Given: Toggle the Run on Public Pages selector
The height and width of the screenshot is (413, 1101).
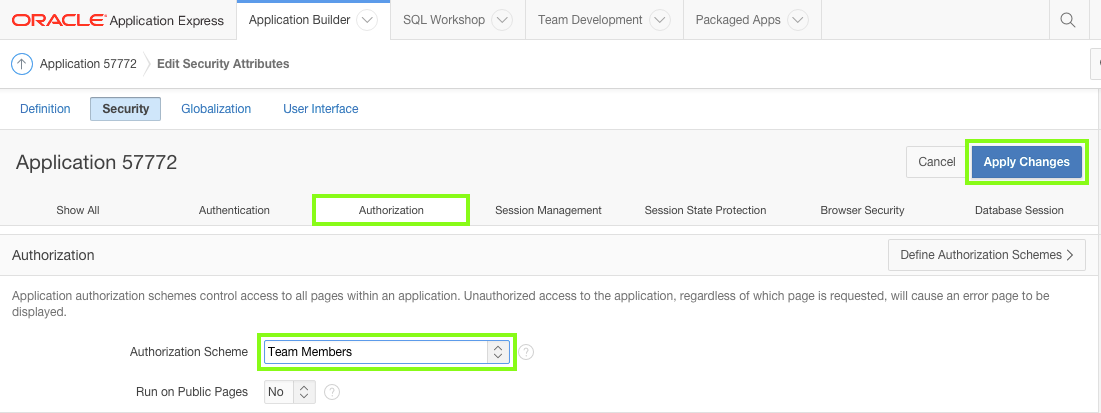Looking at the screenshot, I should tap(290, 392).
